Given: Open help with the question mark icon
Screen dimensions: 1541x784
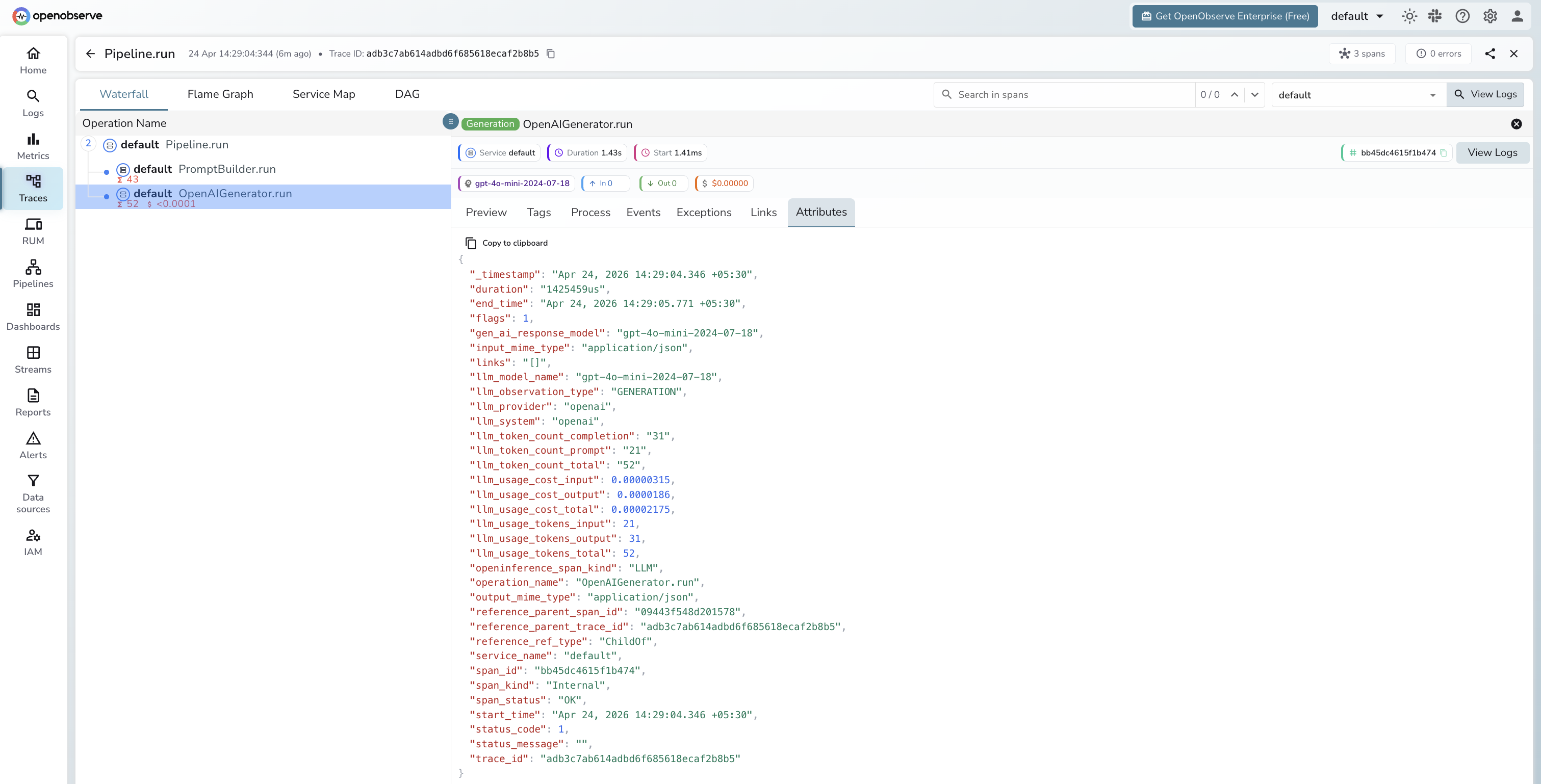Looking at the screenshot, I should point(1462,16).
